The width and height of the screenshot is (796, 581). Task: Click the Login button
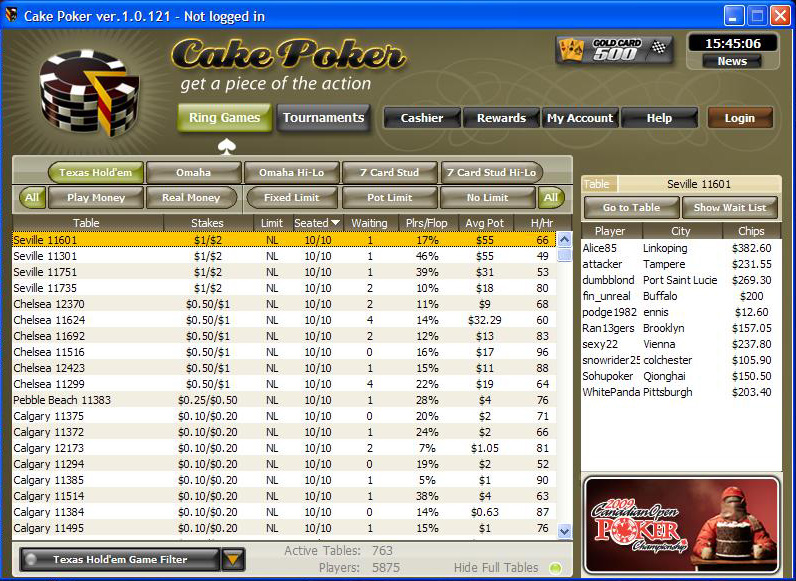pyautogui.click(x=740, y=118)
